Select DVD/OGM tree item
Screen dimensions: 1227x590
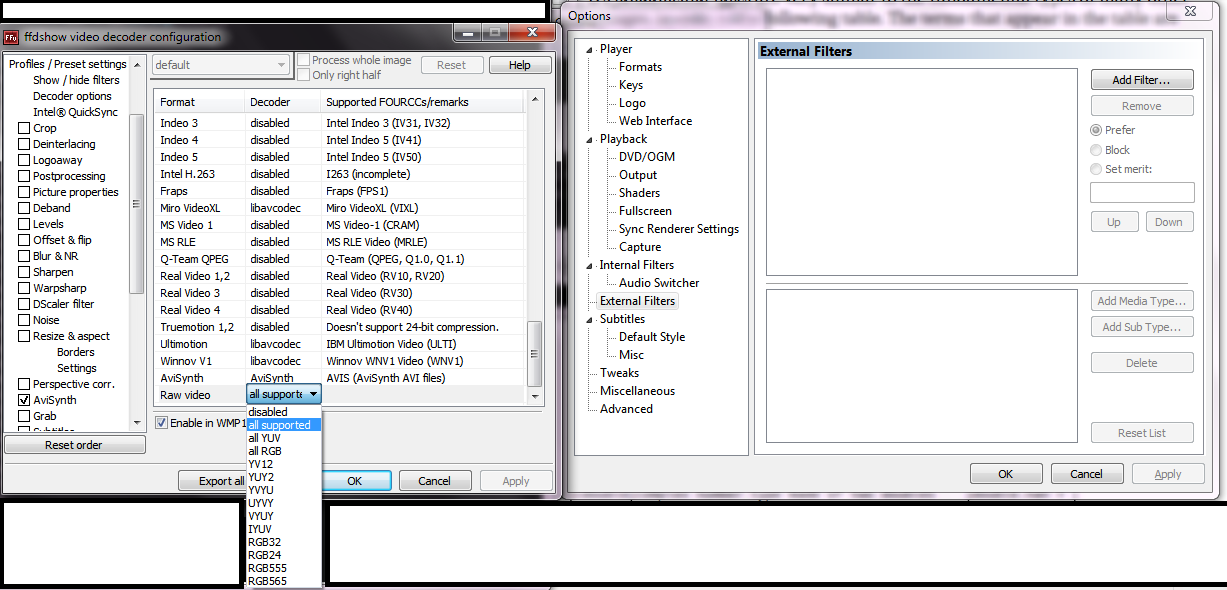[647, 157]
